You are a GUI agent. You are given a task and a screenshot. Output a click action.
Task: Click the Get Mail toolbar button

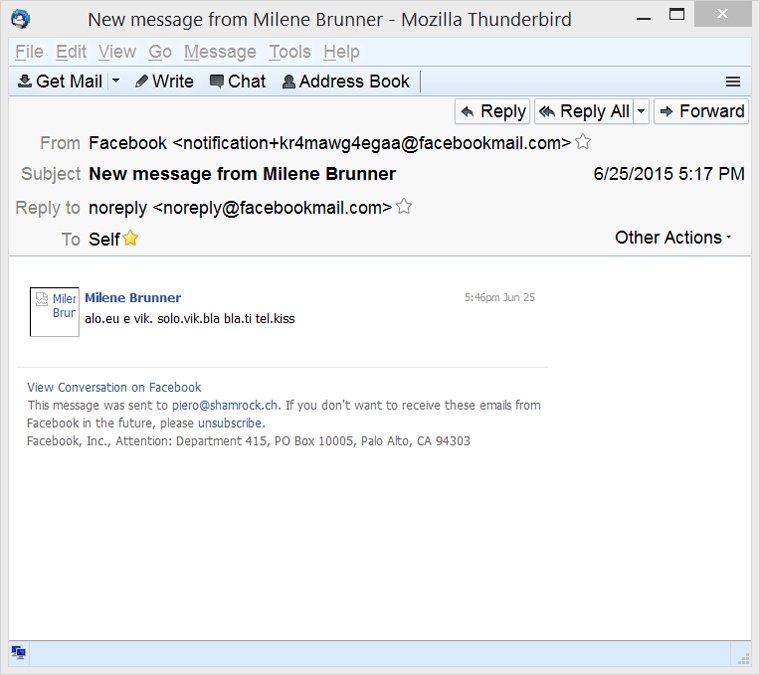pyautogui.click(x=60, y=82)
